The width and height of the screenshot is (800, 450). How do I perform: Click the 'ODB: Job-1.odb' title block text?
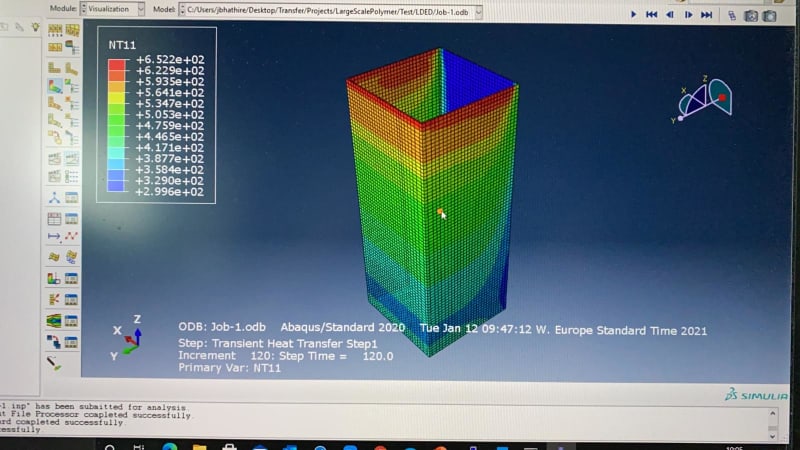222,327
